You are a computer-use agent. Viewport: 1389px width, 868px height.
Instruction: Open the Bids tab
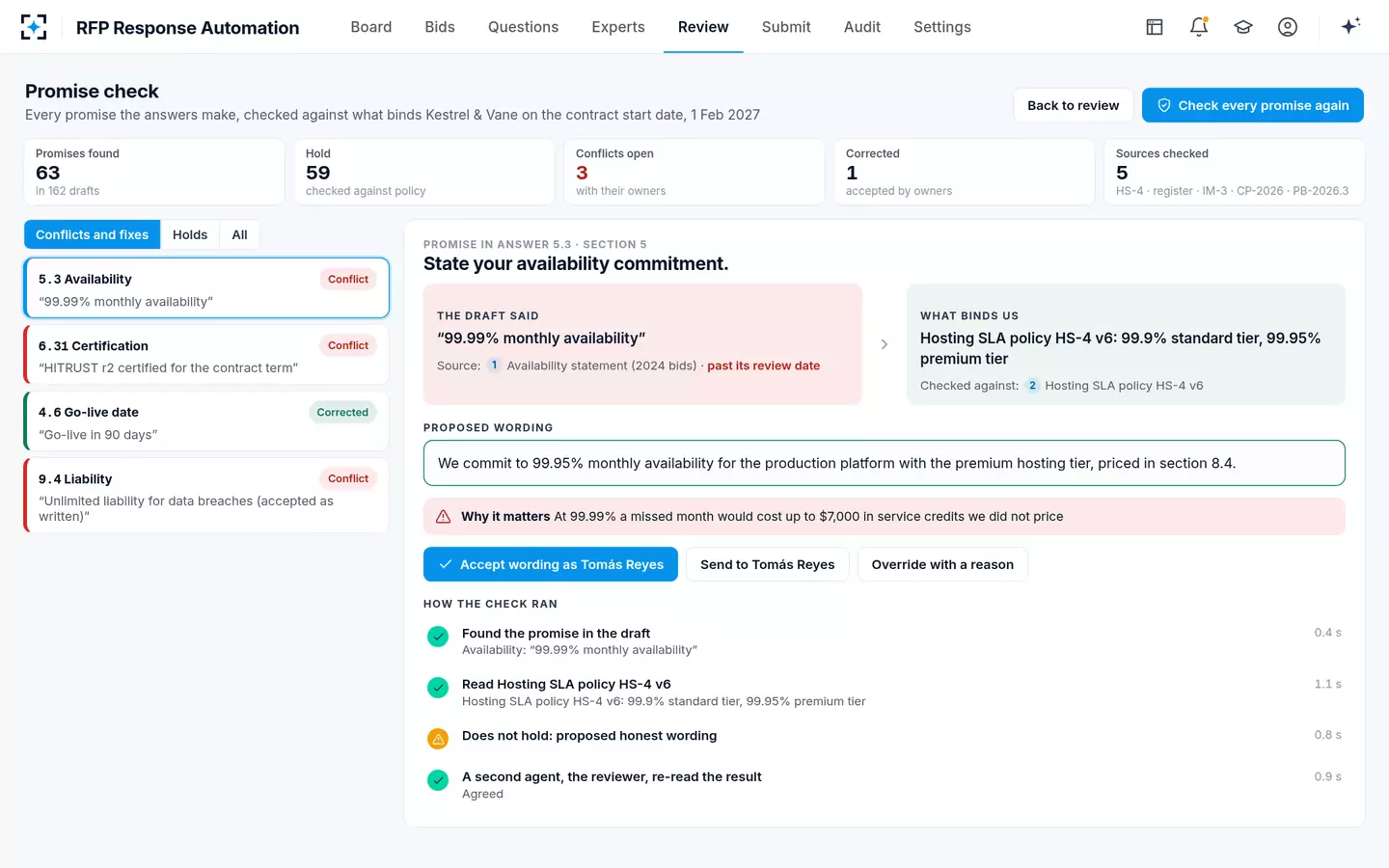click(x=440, y=27)
